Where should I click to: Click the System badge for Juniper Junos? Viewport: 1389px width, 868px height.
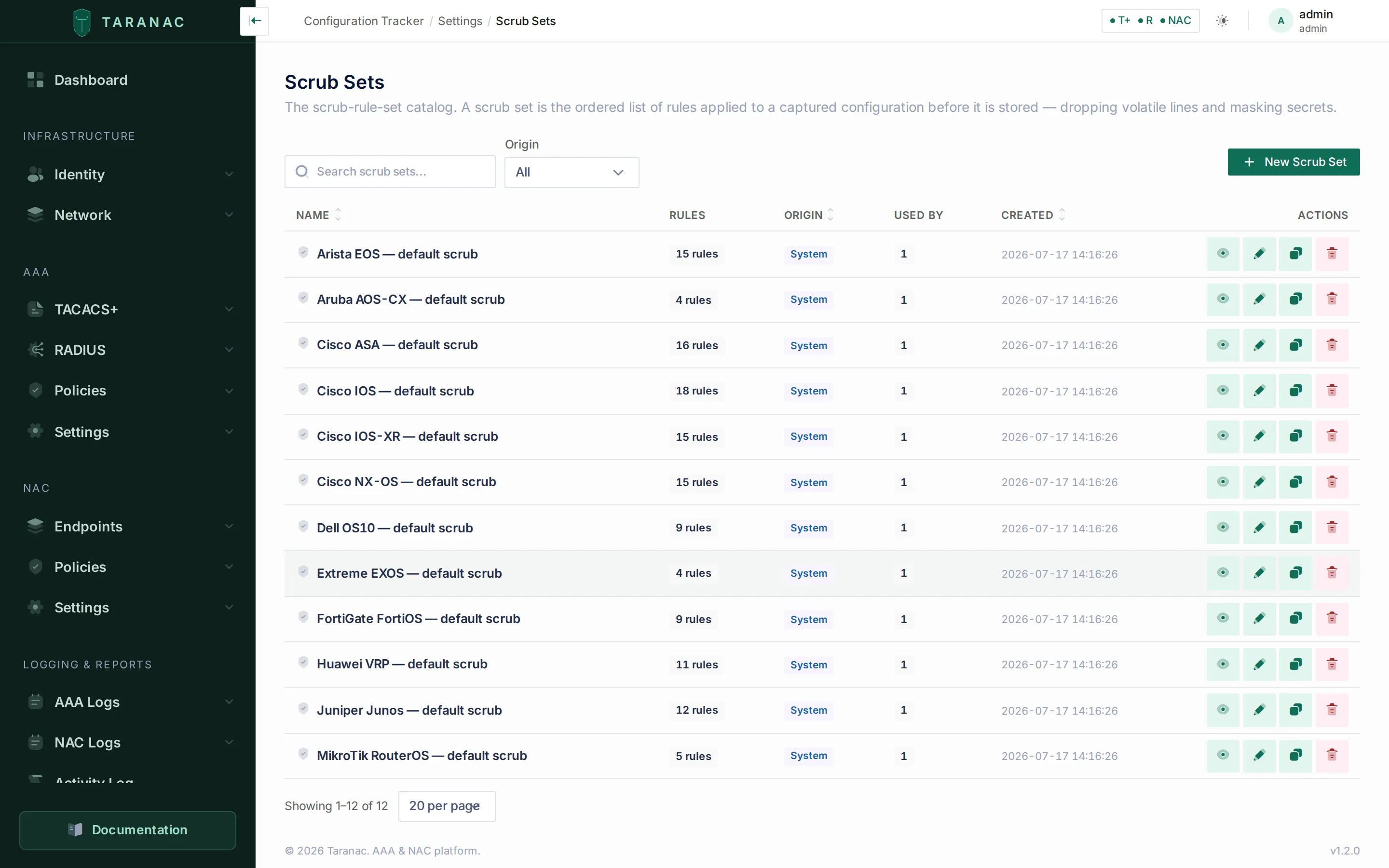click(809, 710)
